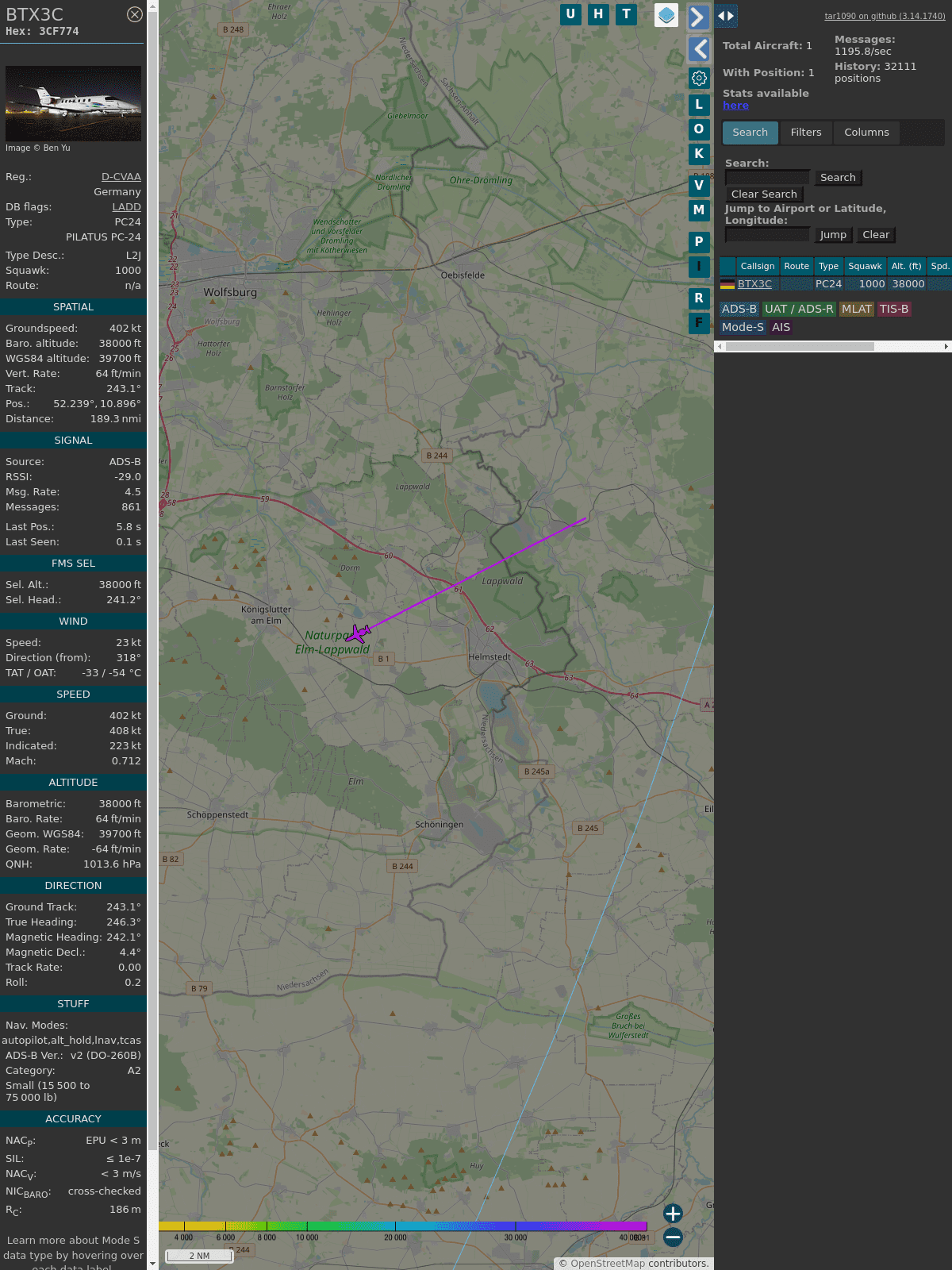Screen dimensions: 952x1270
Task: Sort the table by the Route column
Action: point(797,267)
